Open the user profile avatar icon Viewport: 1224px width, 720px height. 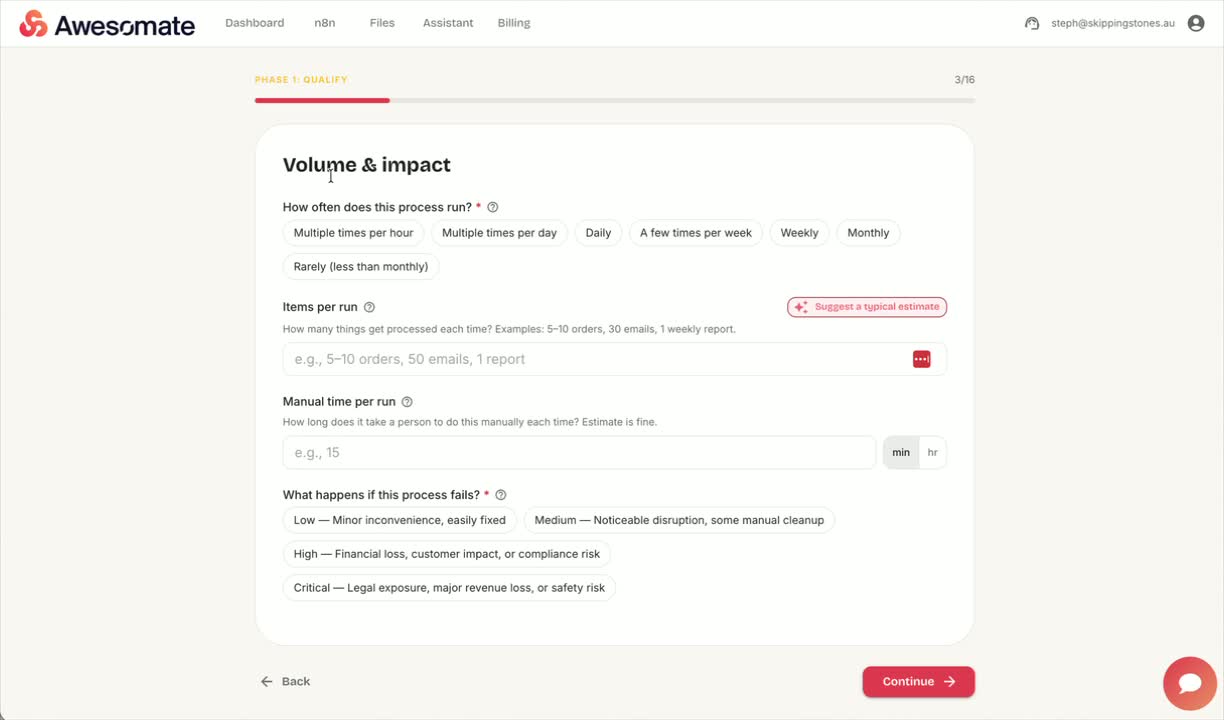1196,23
